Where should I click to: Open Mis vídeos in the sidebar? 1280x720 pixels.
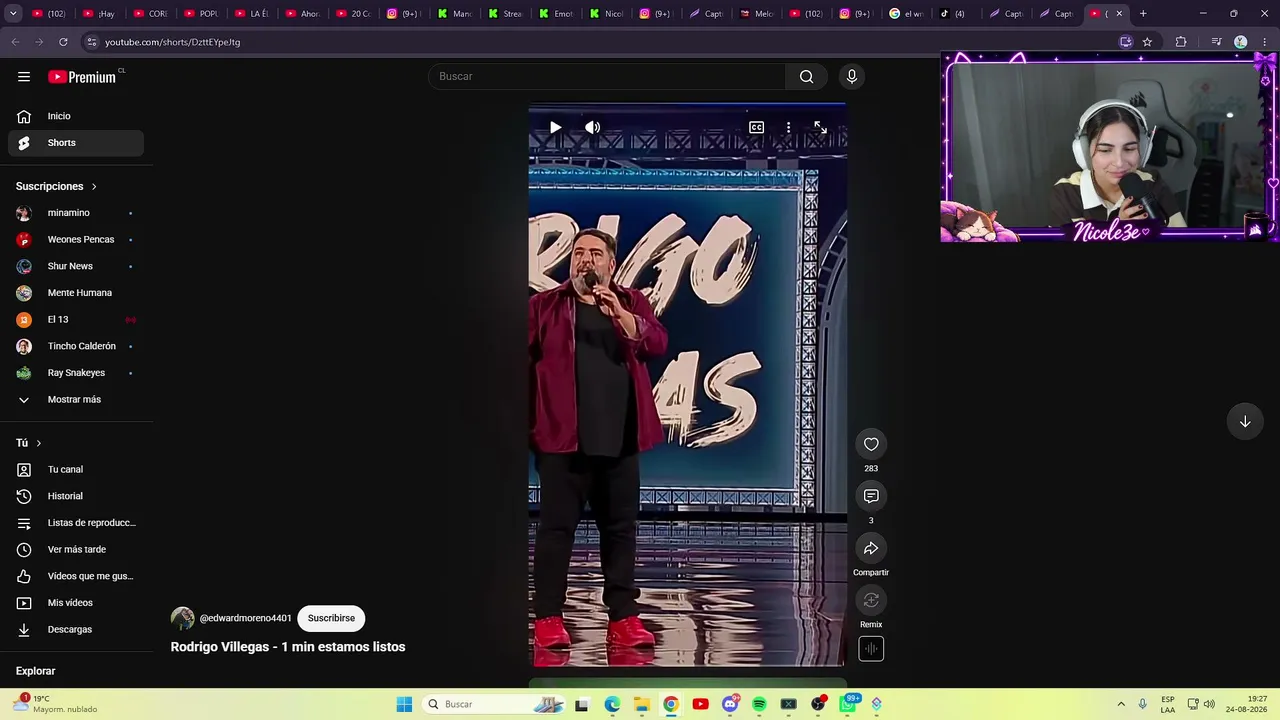click(x=76, y=603)
